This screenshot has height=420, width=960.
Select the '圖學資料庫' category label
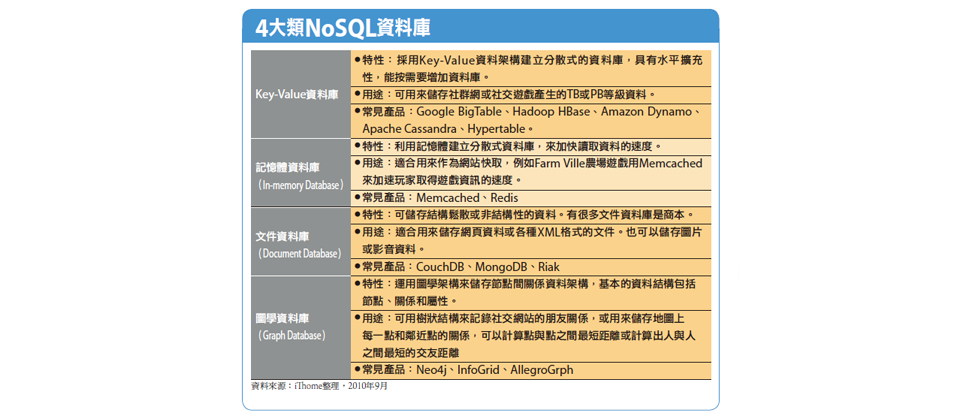point(282,317)
